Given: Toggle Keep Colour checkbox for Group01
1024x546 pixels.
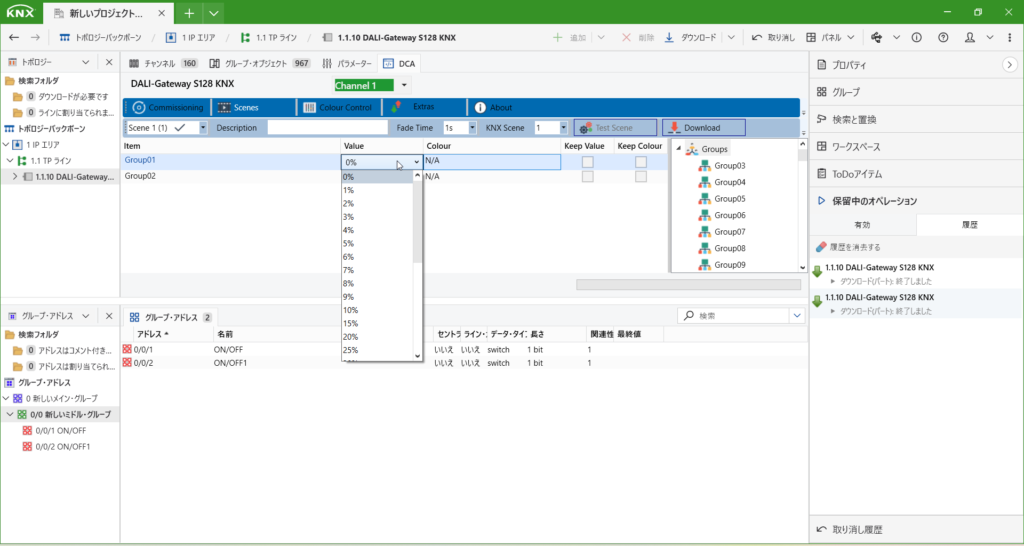Looking at the screenshot, I should [x=641, y=162].
